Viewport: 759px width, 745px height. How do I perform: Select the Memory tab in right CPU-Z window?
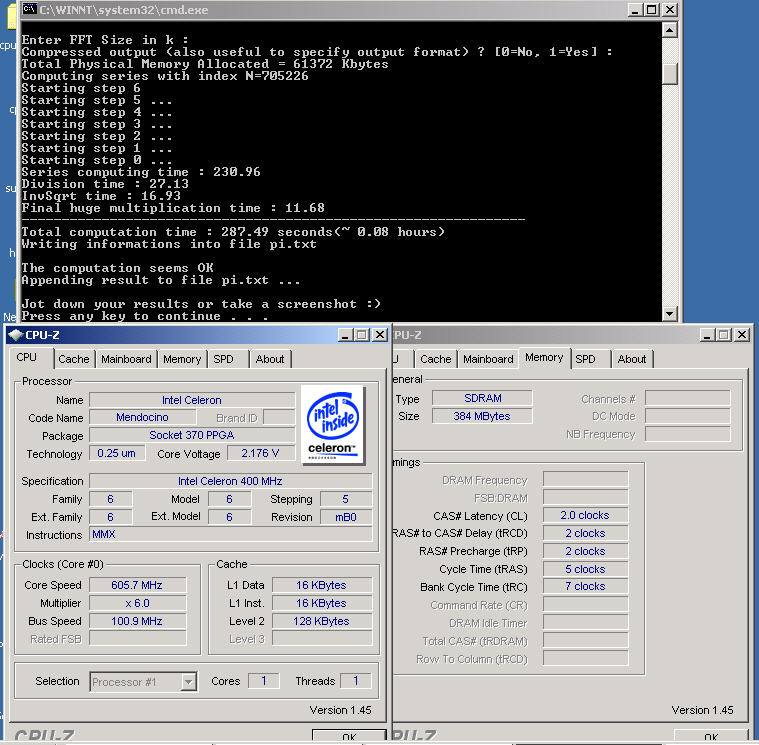[x=544, y=358]
